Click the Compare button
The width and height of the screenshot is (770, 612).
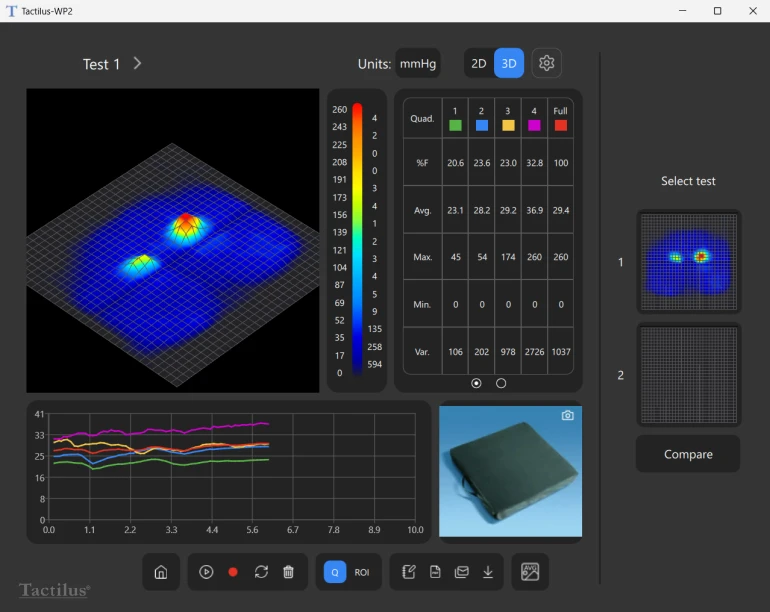688,454
